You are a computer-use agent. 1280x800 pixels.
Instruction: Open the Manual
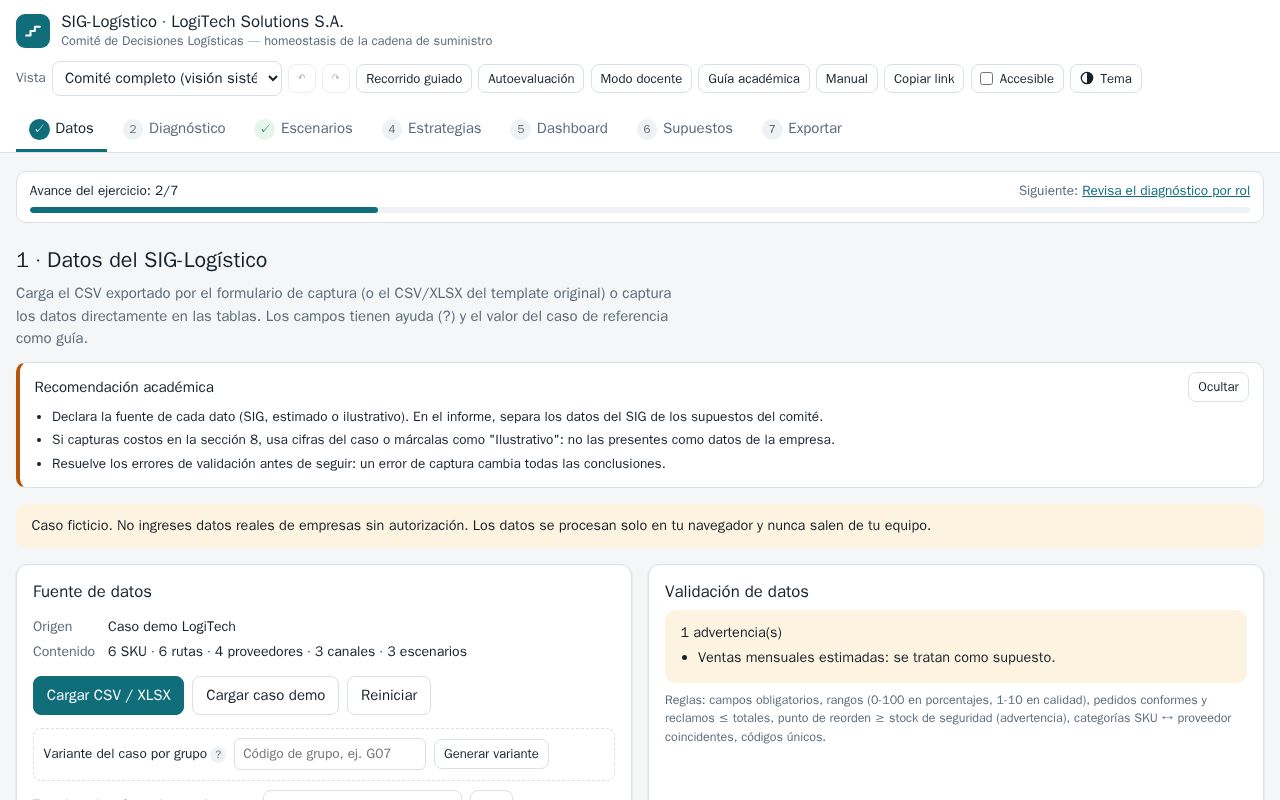(847, 79)
